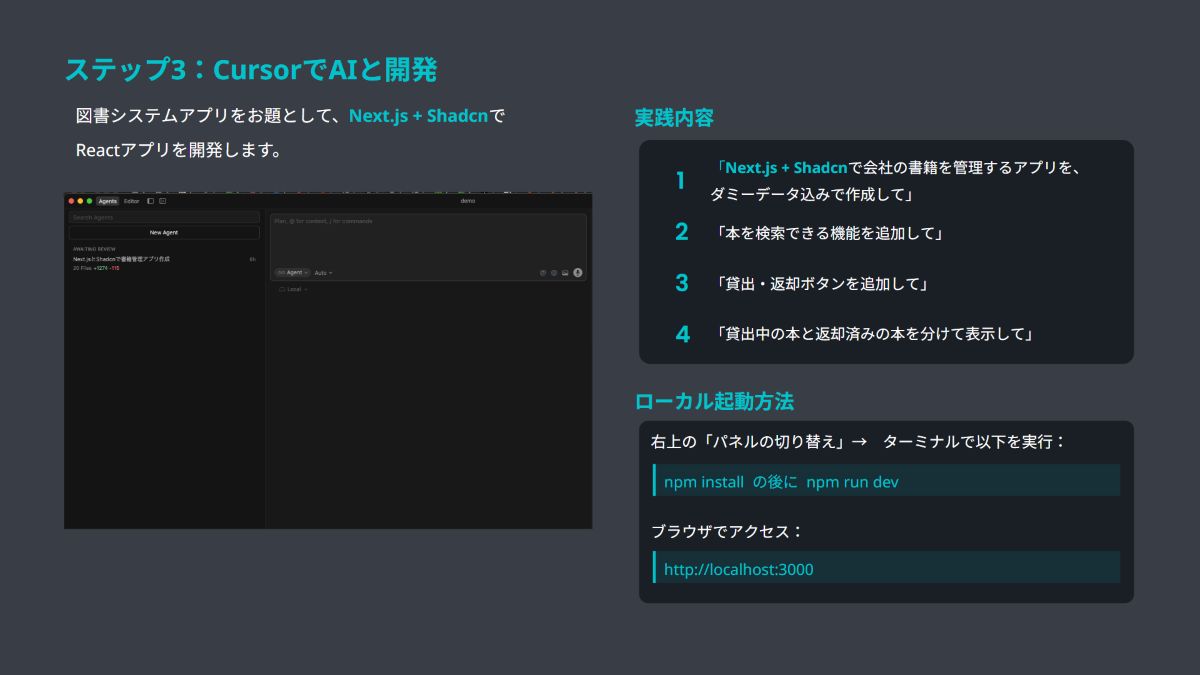The height and width of the screenshot is (675, 1200).
Task: Switch to the Editor tab
Action: pyautogui.click(x=131, y=201)
